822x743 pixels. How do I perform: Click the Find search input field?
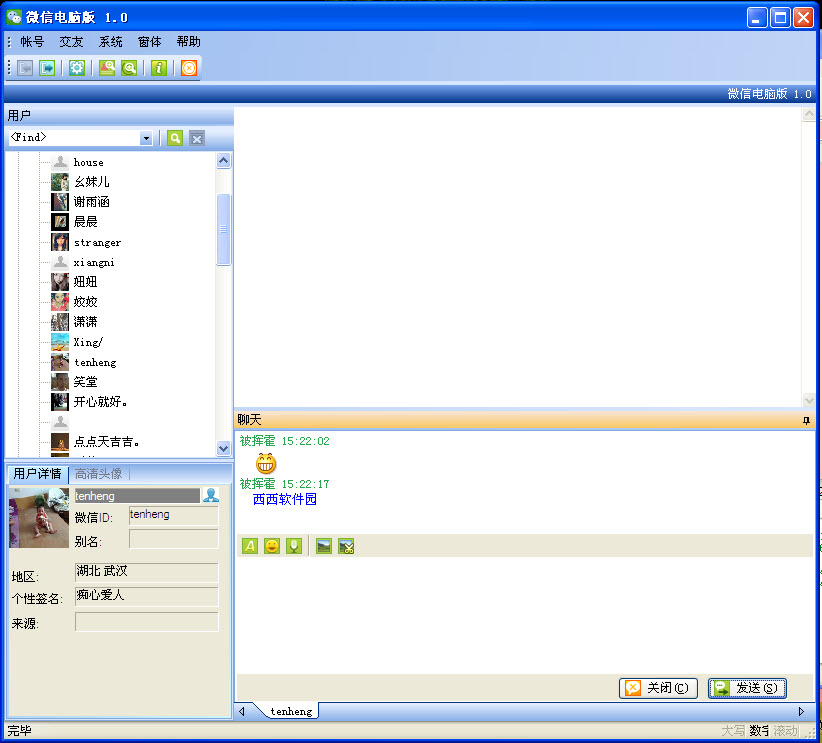pyautogui.click(x=74, y=138)
